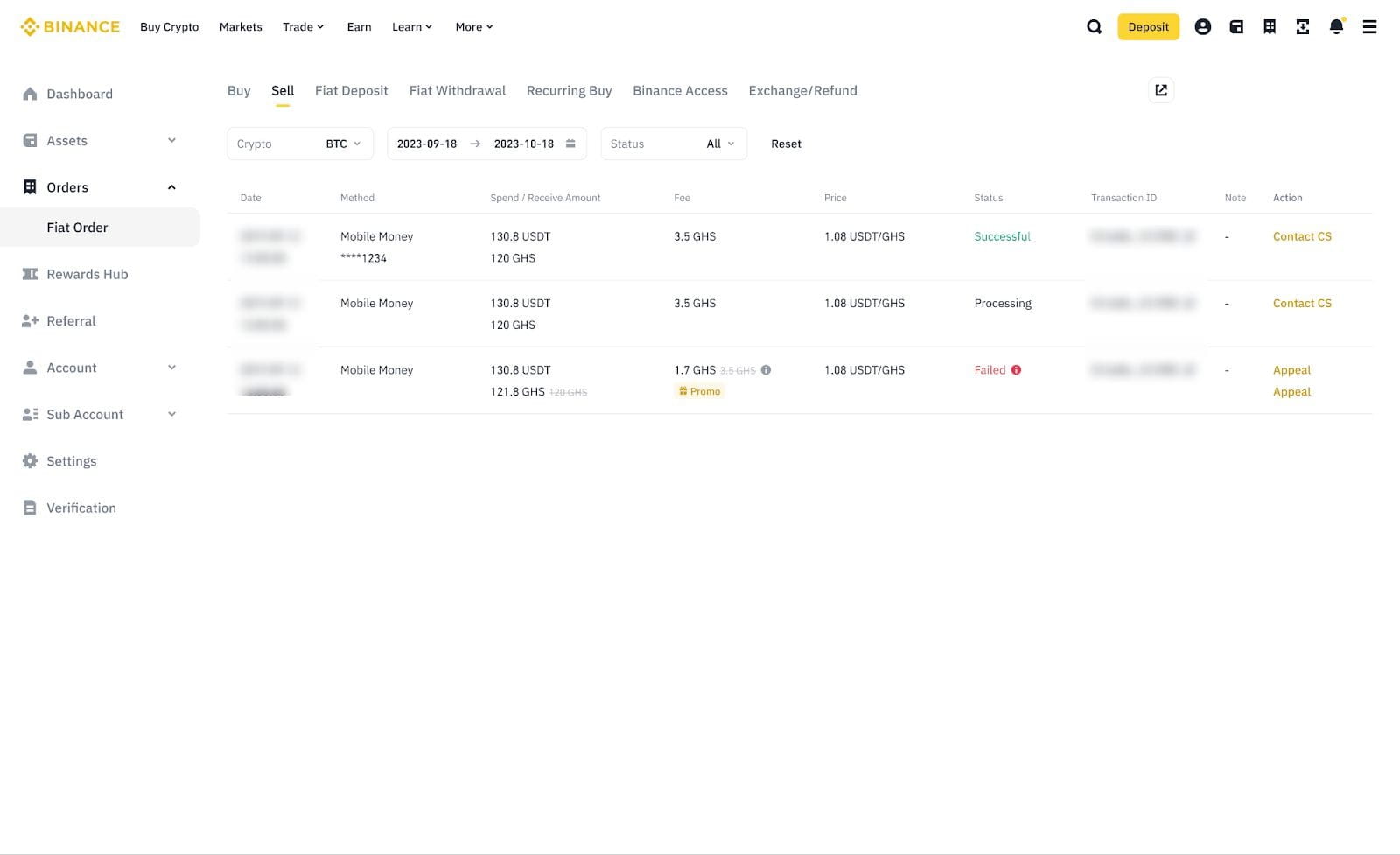Click the Account person icon in sidebar
This screenshot has width=1400, height=855.
pyautogui.click(x=30, y=368)
